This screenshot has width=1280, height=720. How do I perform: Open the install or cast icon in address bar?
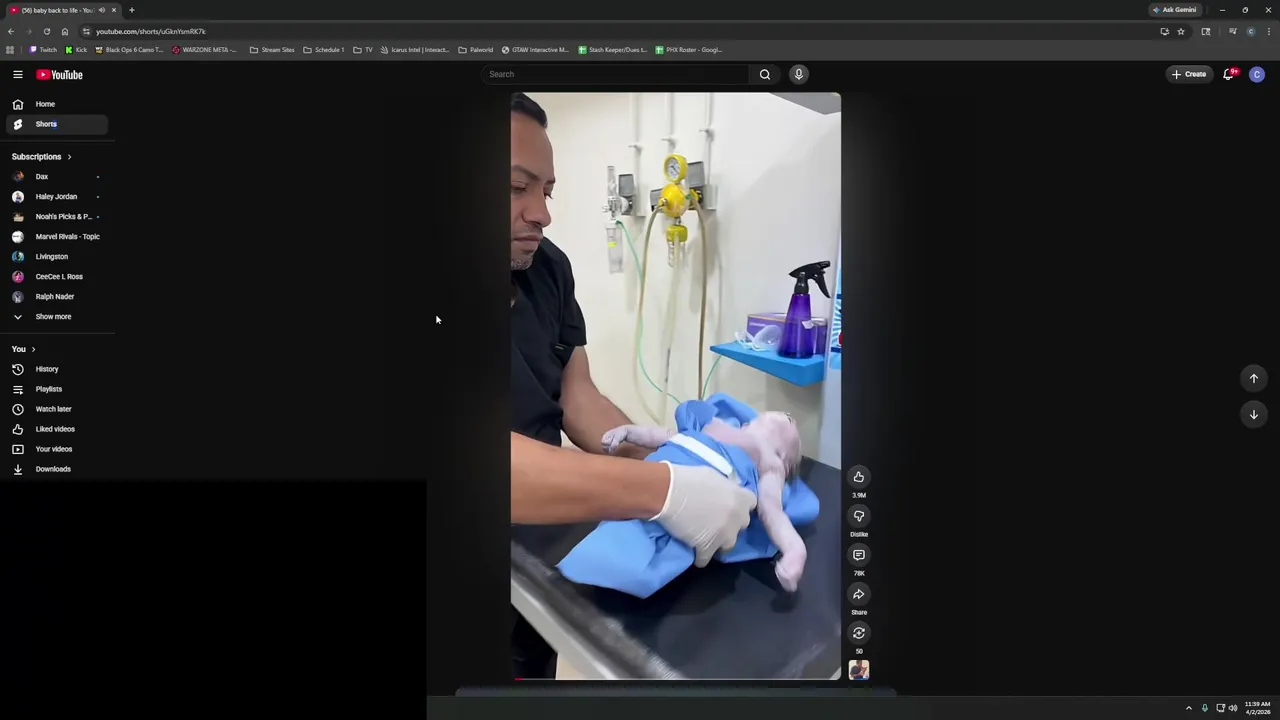(1164, 31)
